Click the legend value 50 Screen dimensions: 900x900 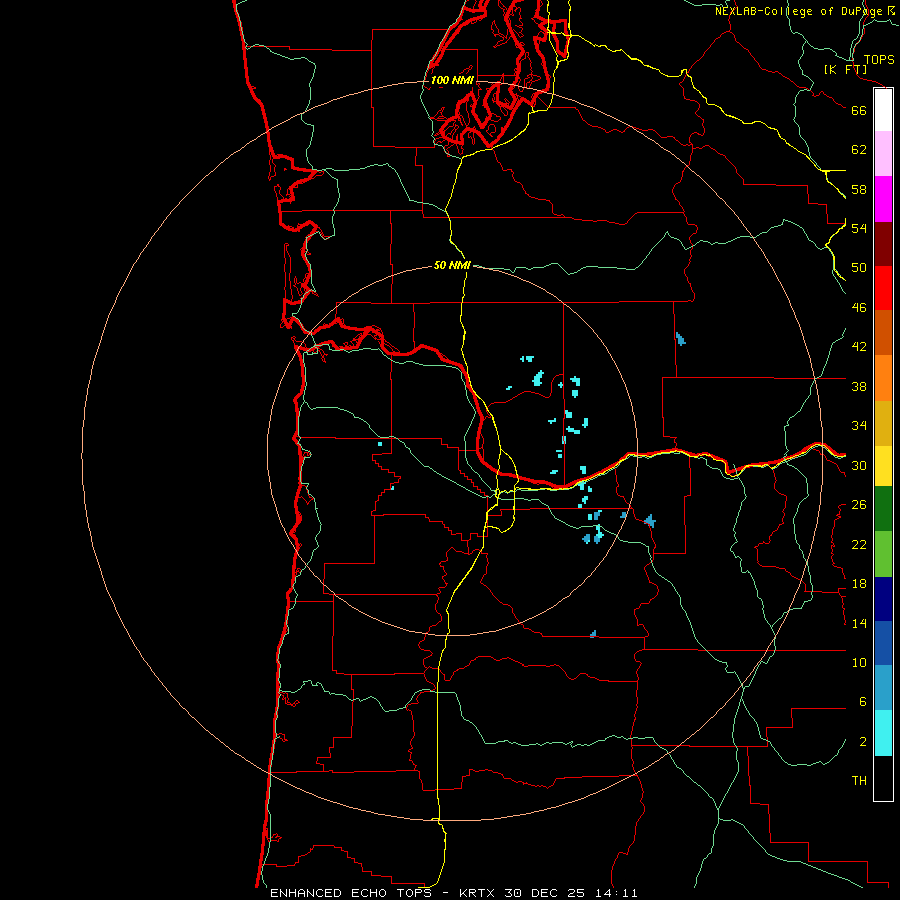pyautogui.click(x=859, y=268)
